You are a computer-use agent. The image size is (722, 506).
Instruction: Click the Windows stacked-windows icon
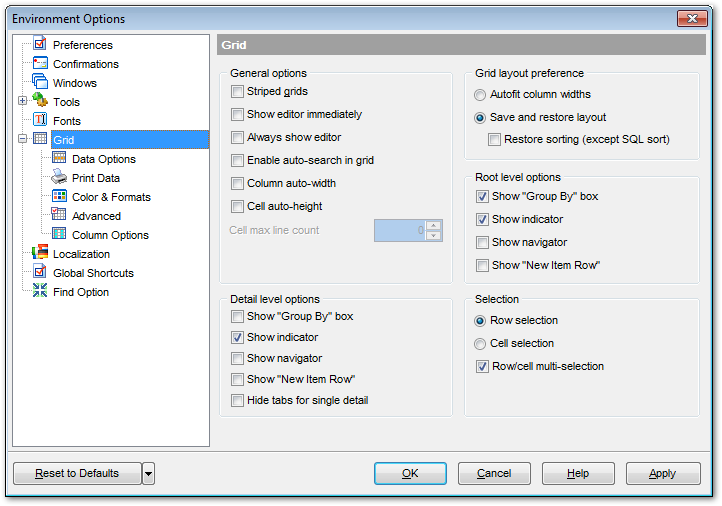[40, 82]
